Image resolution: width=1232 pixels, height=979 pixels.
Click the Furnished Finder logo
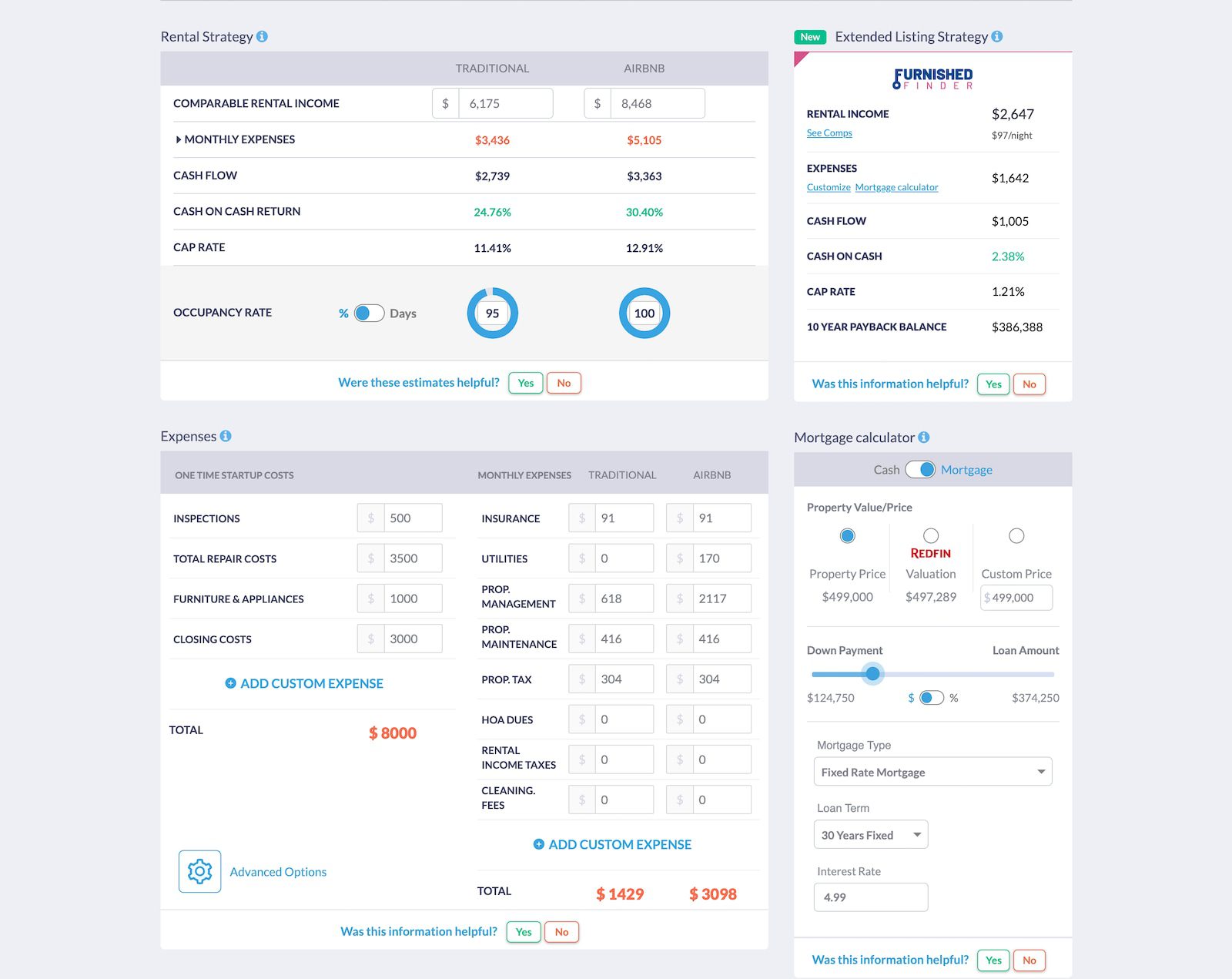coord(933,78)
